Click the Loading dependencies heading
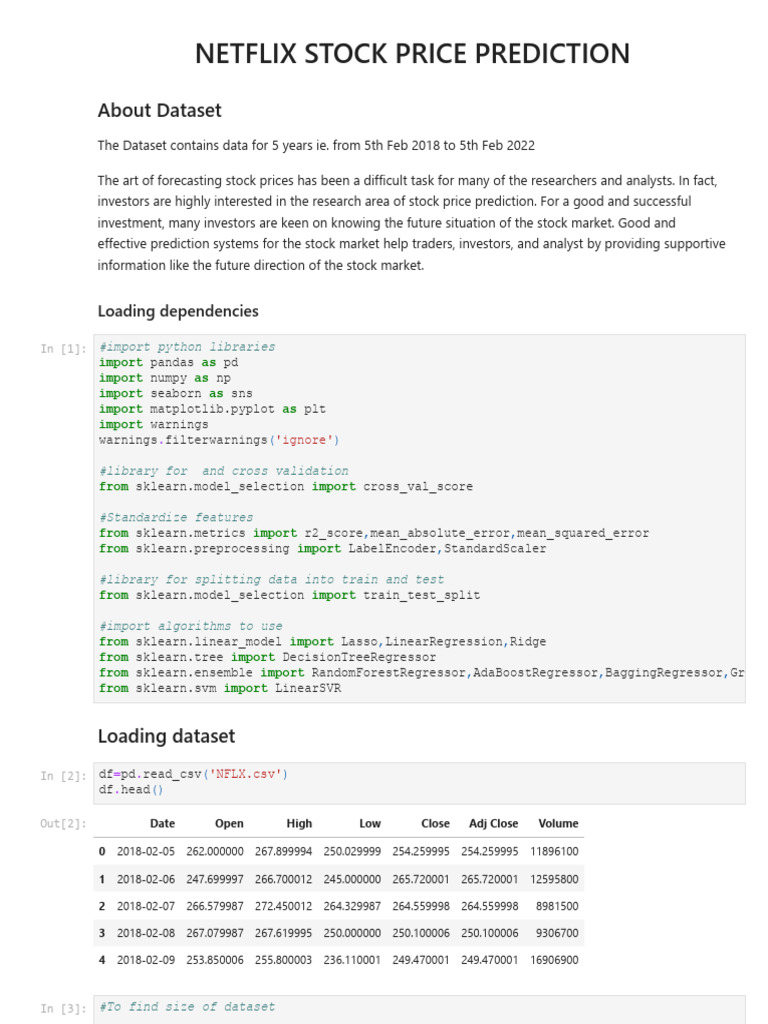 178,311
